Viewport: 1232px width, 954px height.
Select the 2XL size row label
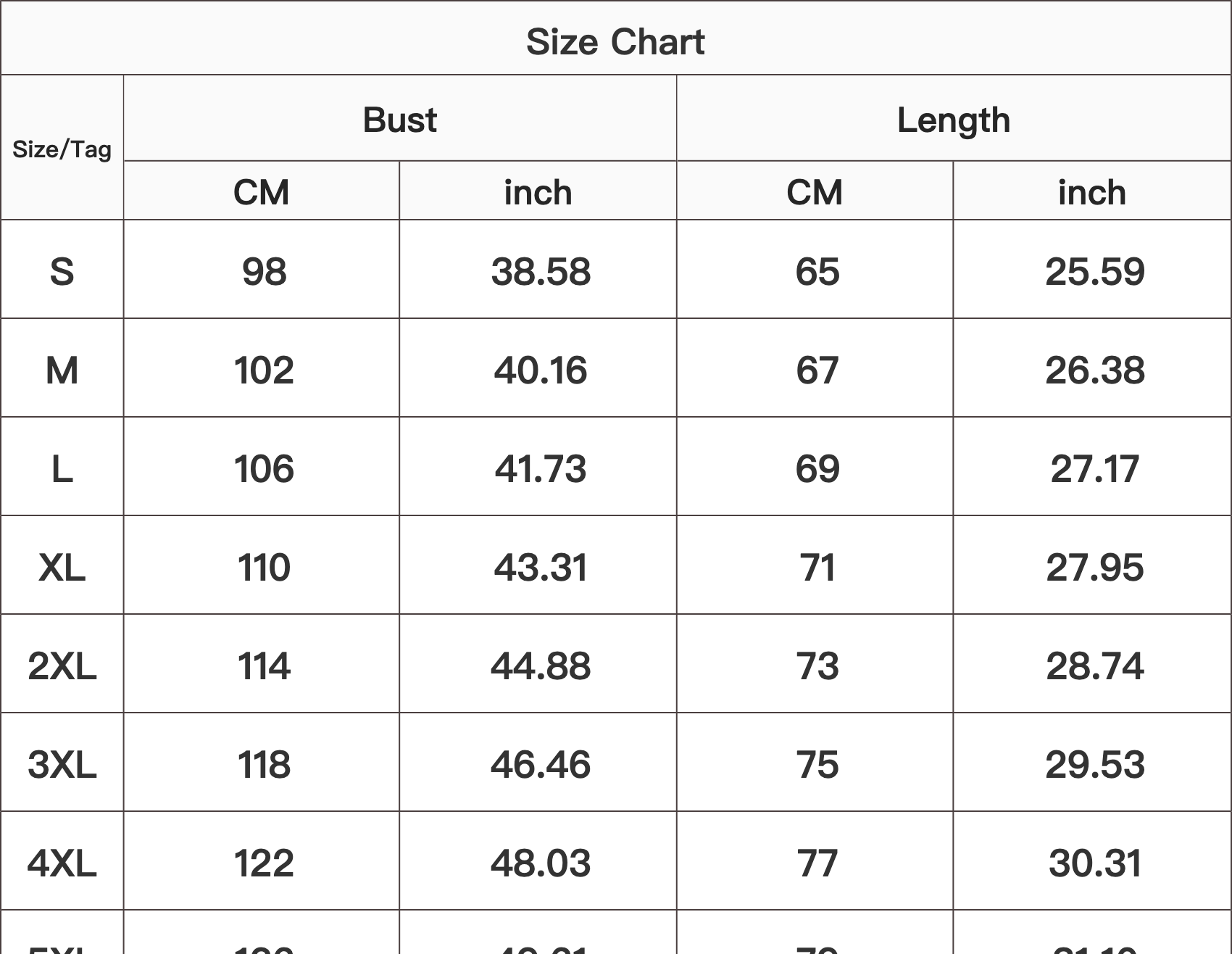pyautogui.click(x=62, y=665)
